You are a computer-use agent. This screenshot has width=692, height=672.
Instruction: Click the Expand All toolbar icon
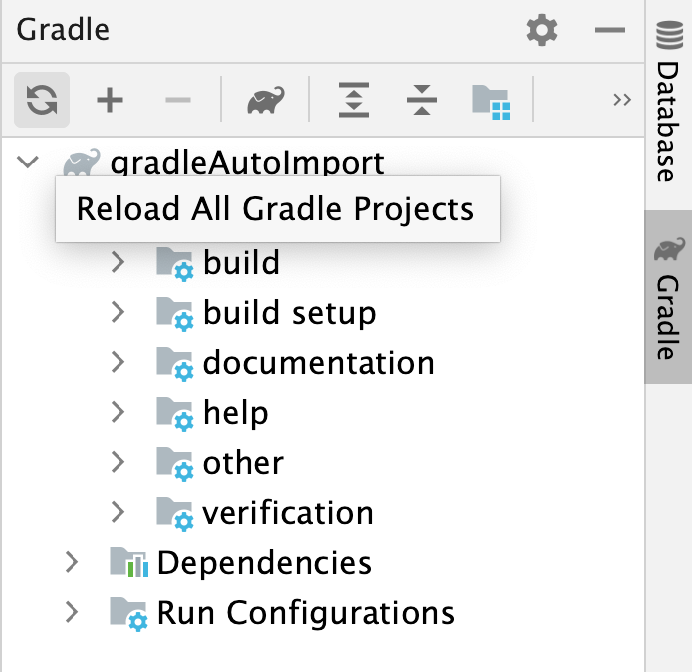tap(355, 100)
